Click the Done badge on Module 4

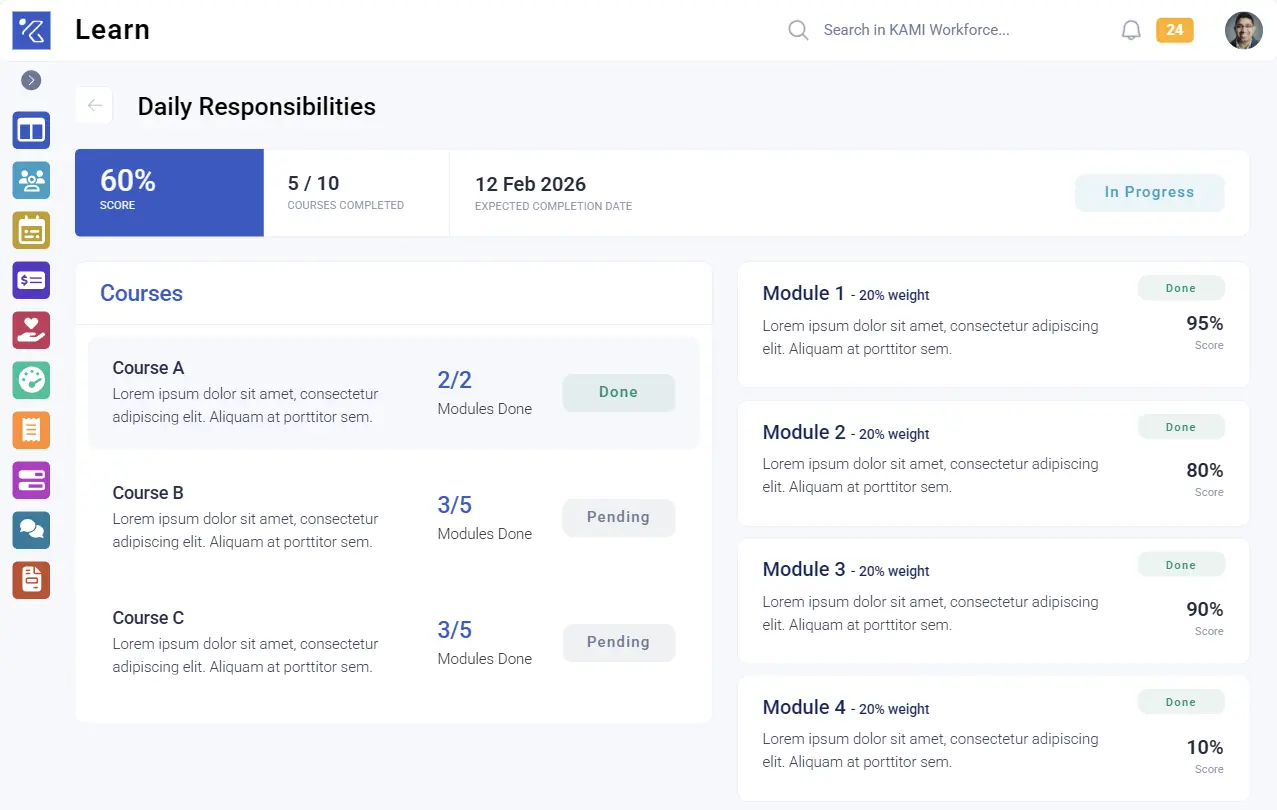coord(1180,702)
